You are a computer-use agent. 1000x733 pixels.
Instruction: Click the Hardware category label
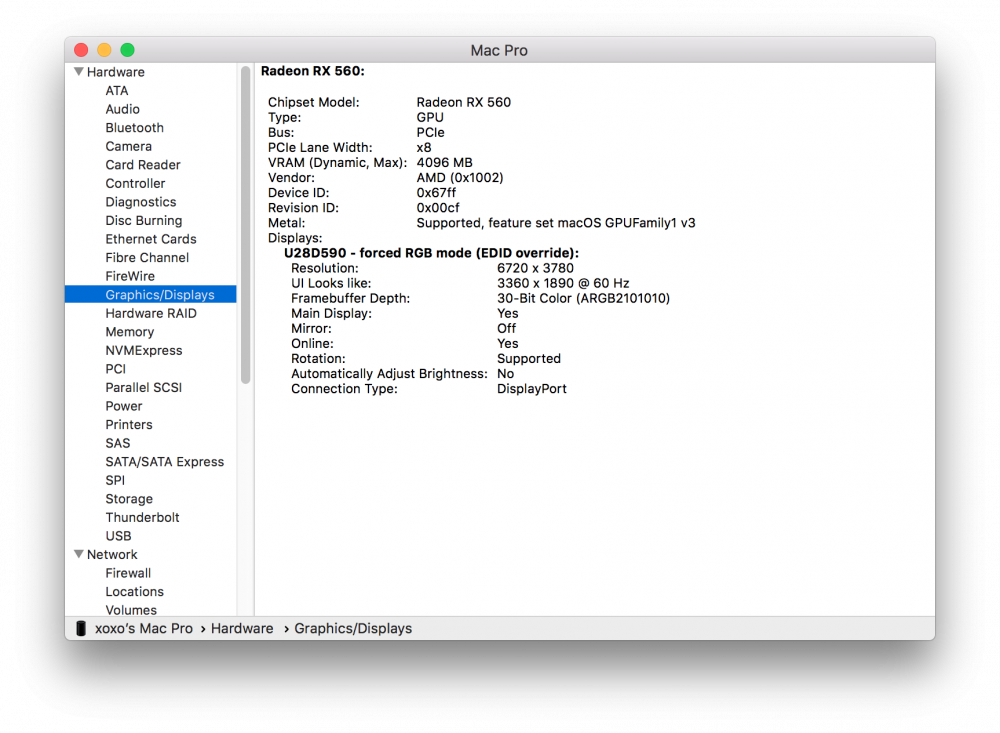[x=115, y=72]
